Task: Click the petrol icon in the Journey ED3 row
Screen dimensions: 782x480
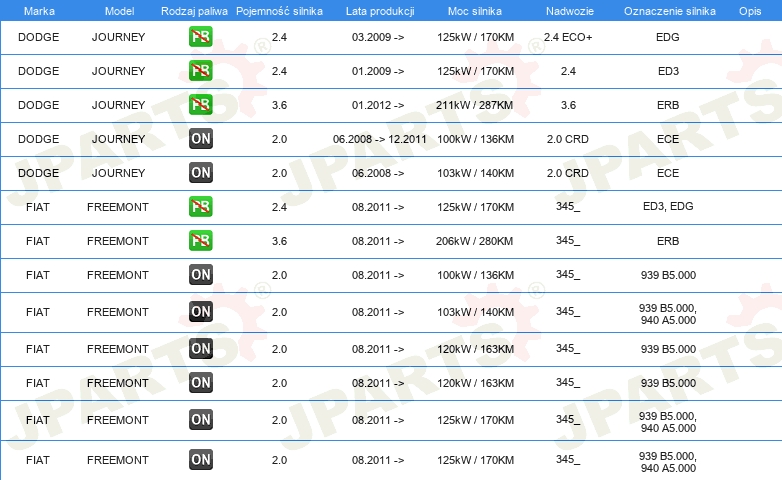Action: (200, 70)
